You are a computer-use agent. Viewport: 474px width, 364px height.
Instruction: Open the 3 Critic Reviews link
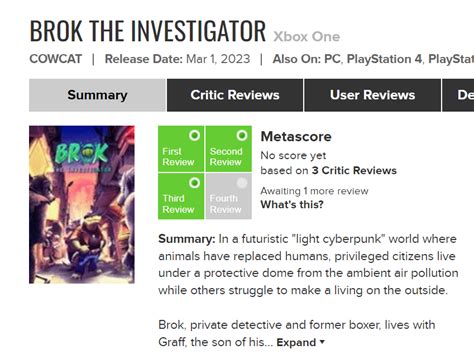pos(354,170)
